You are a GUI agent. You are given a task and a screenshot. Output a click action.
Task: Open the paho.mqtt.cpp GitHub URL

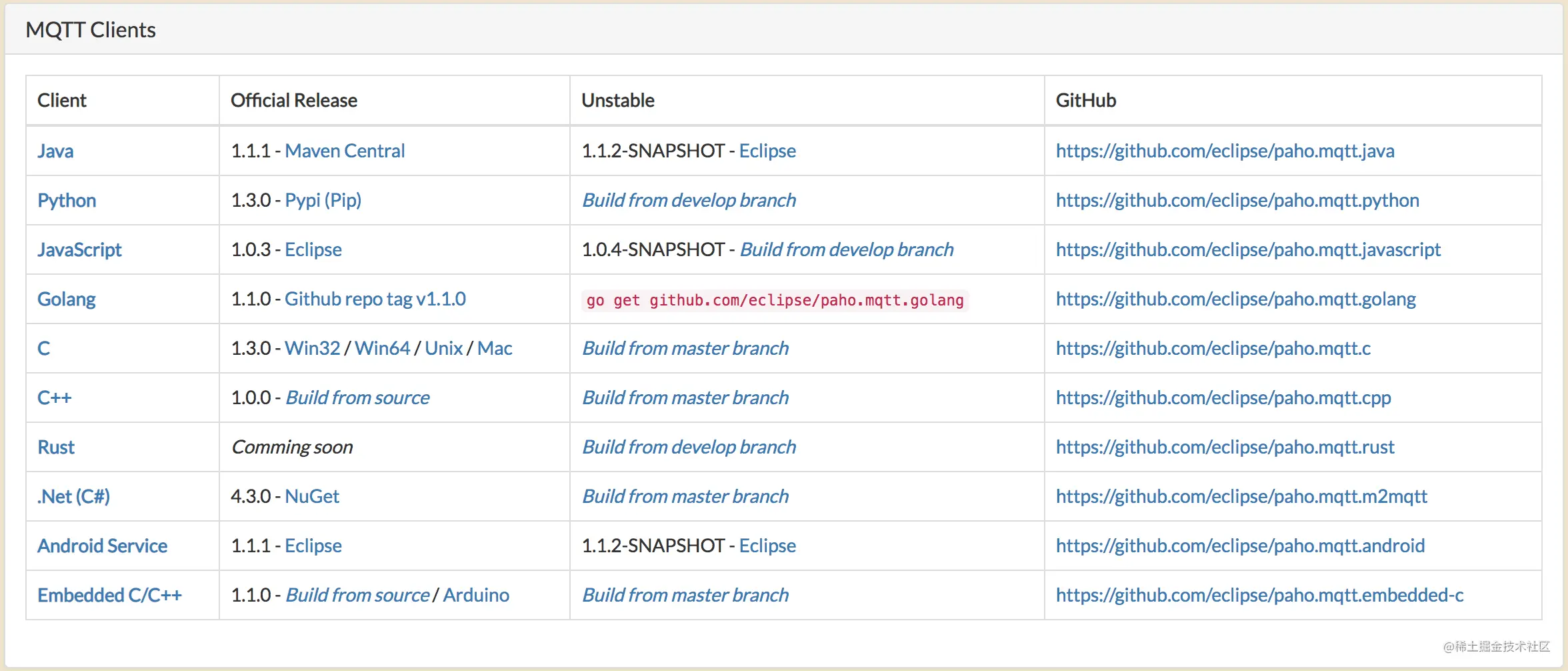coord(1224,398)
